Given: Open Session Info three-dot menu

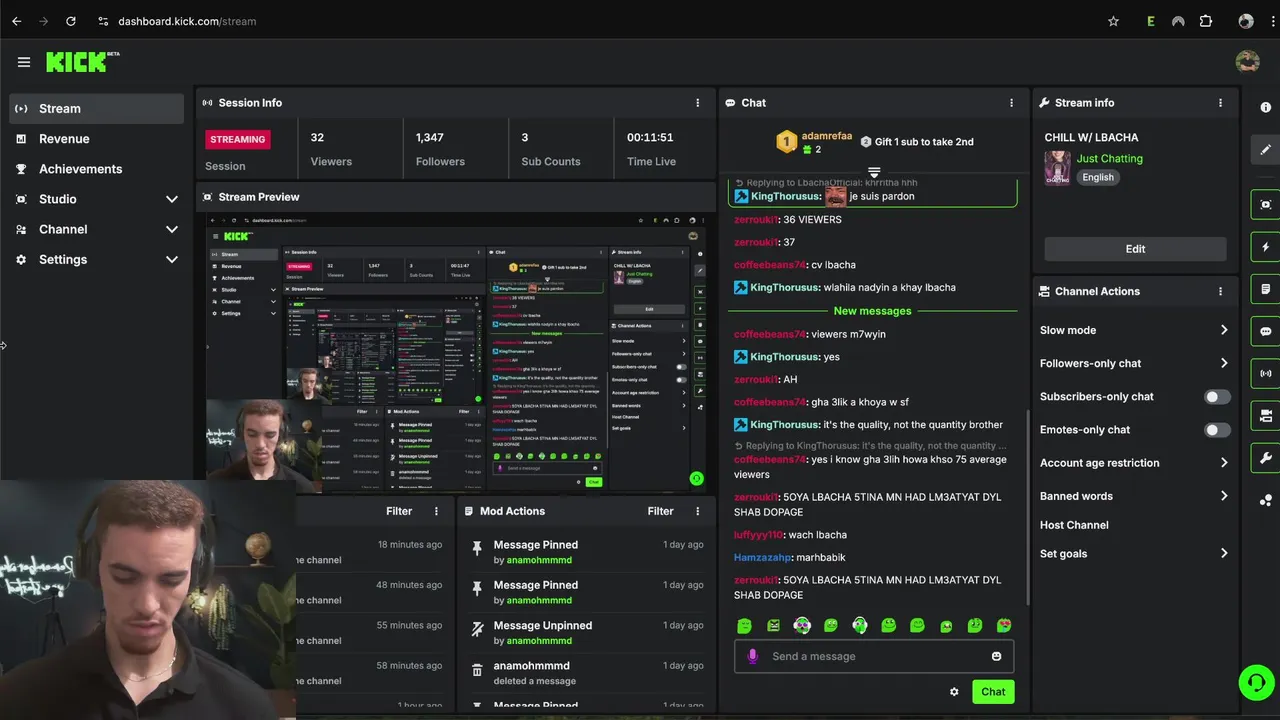Looking at the screenshot, I should point(697,103).
